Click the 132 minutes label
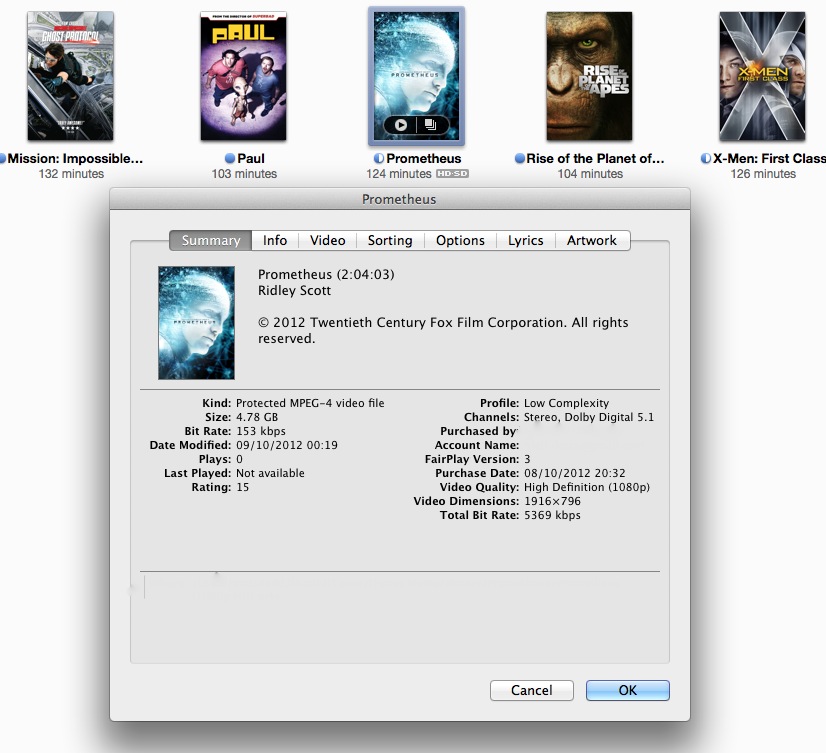 coord(71,173)
